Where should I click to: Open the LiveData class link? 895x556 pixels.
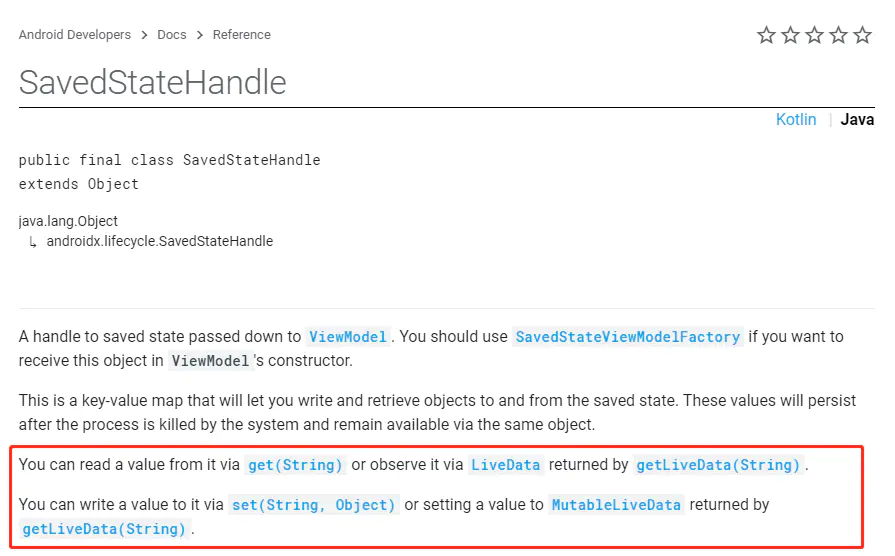506,465
